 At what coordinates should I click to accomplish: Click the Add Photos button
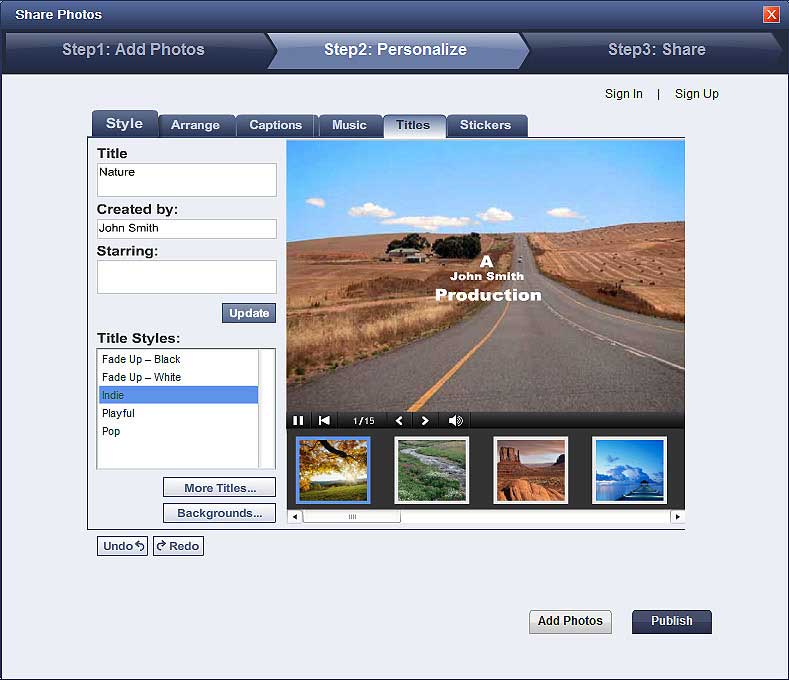pyautogui.click(x=570, y=621)
